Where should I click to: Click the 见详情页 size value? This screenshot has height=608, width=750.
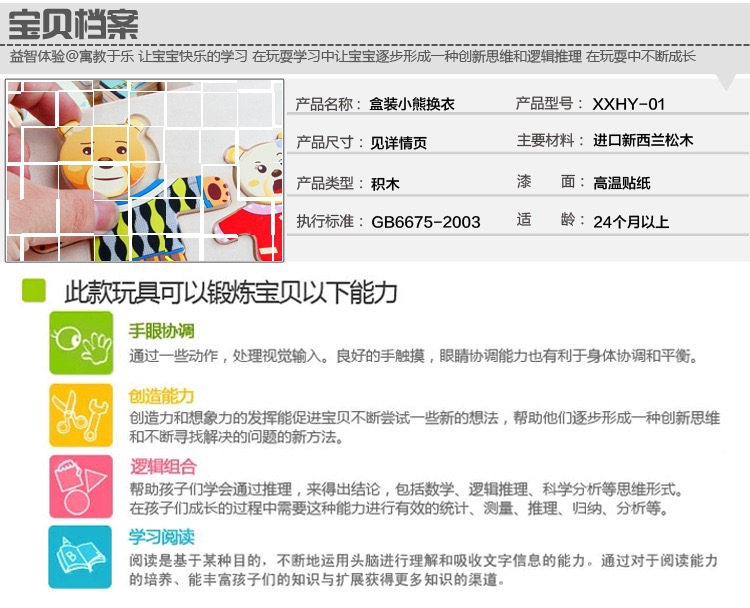[398, 143]
